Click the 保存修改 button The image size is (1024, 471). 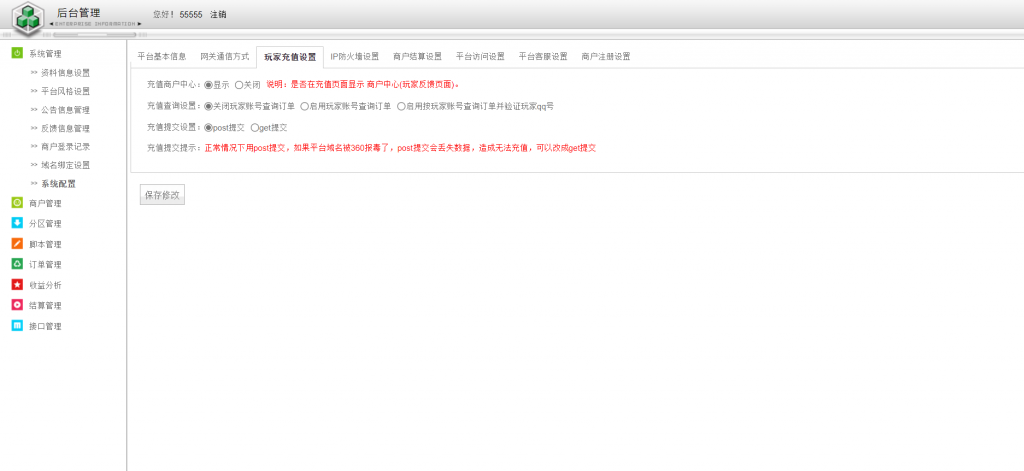pyautogui.click(x=162, y=195)
